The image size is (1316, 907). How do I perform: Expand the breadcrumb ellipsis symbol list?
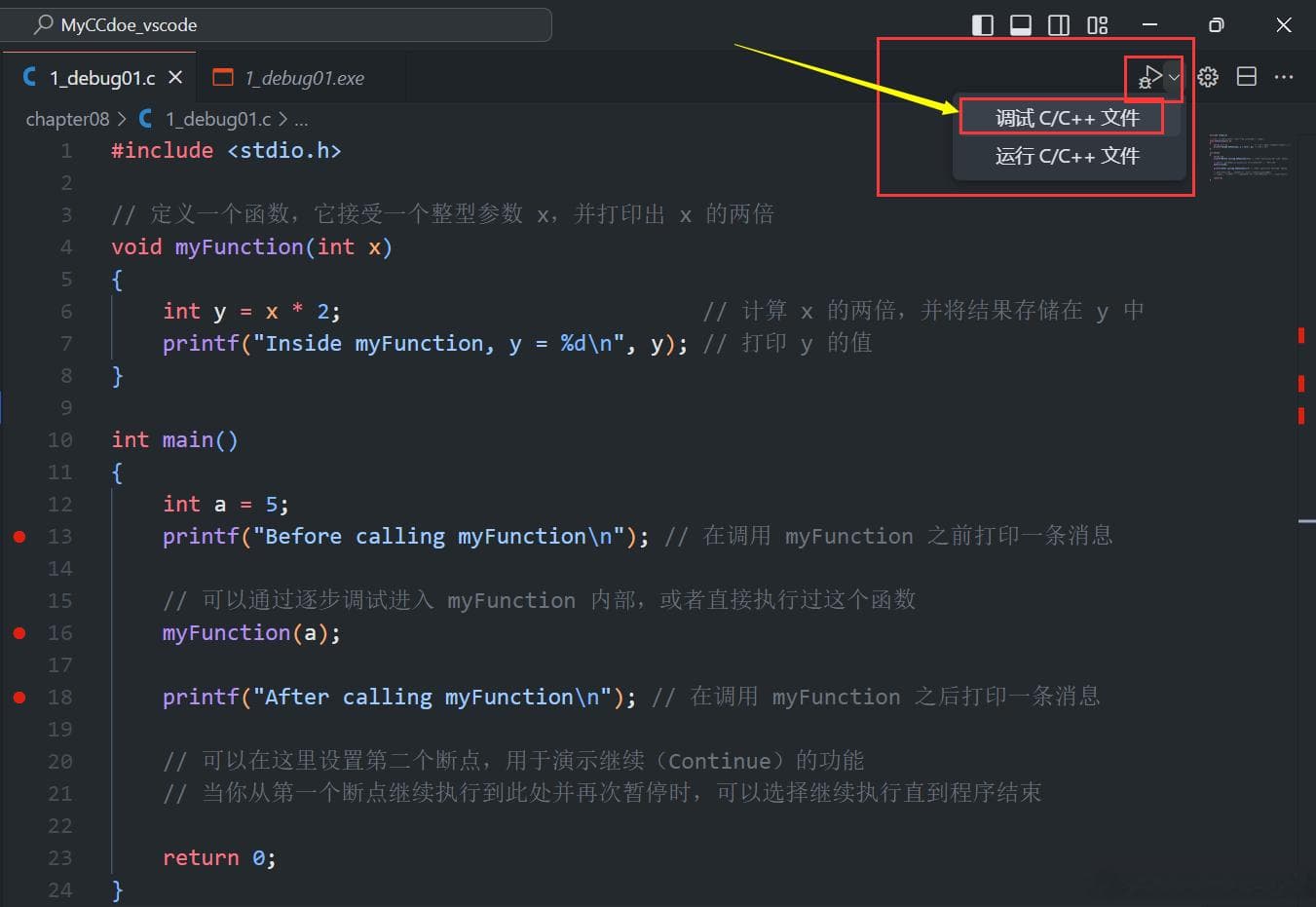click(301, 119)
